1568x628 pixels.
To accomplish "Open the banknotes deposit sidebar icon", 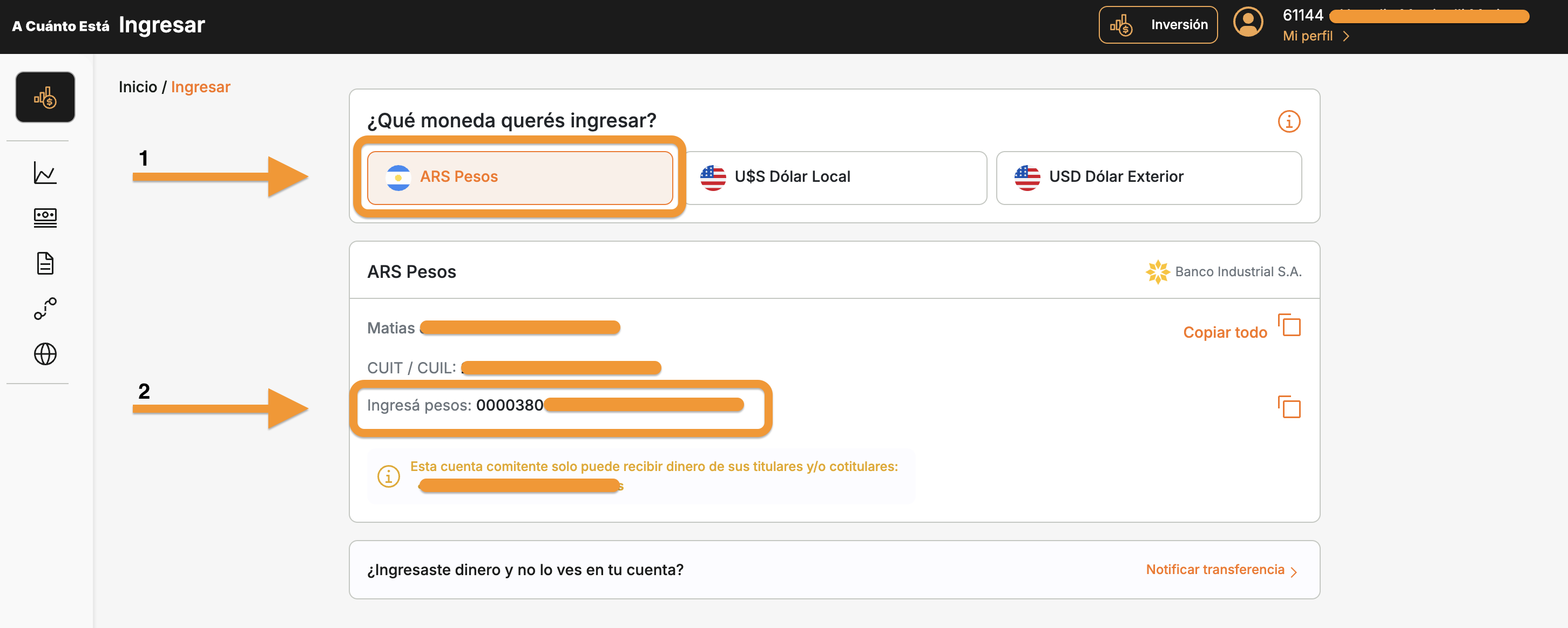I will [x=45, y=217].
